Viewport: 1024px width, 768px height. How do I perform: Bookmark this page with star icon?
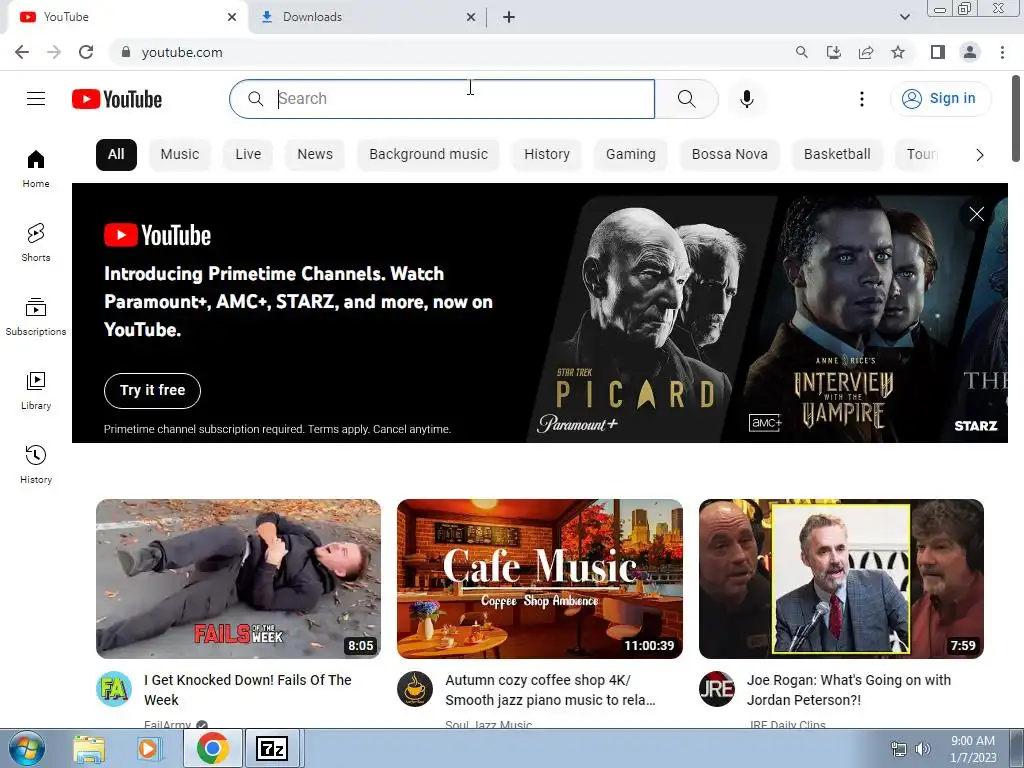898,52
